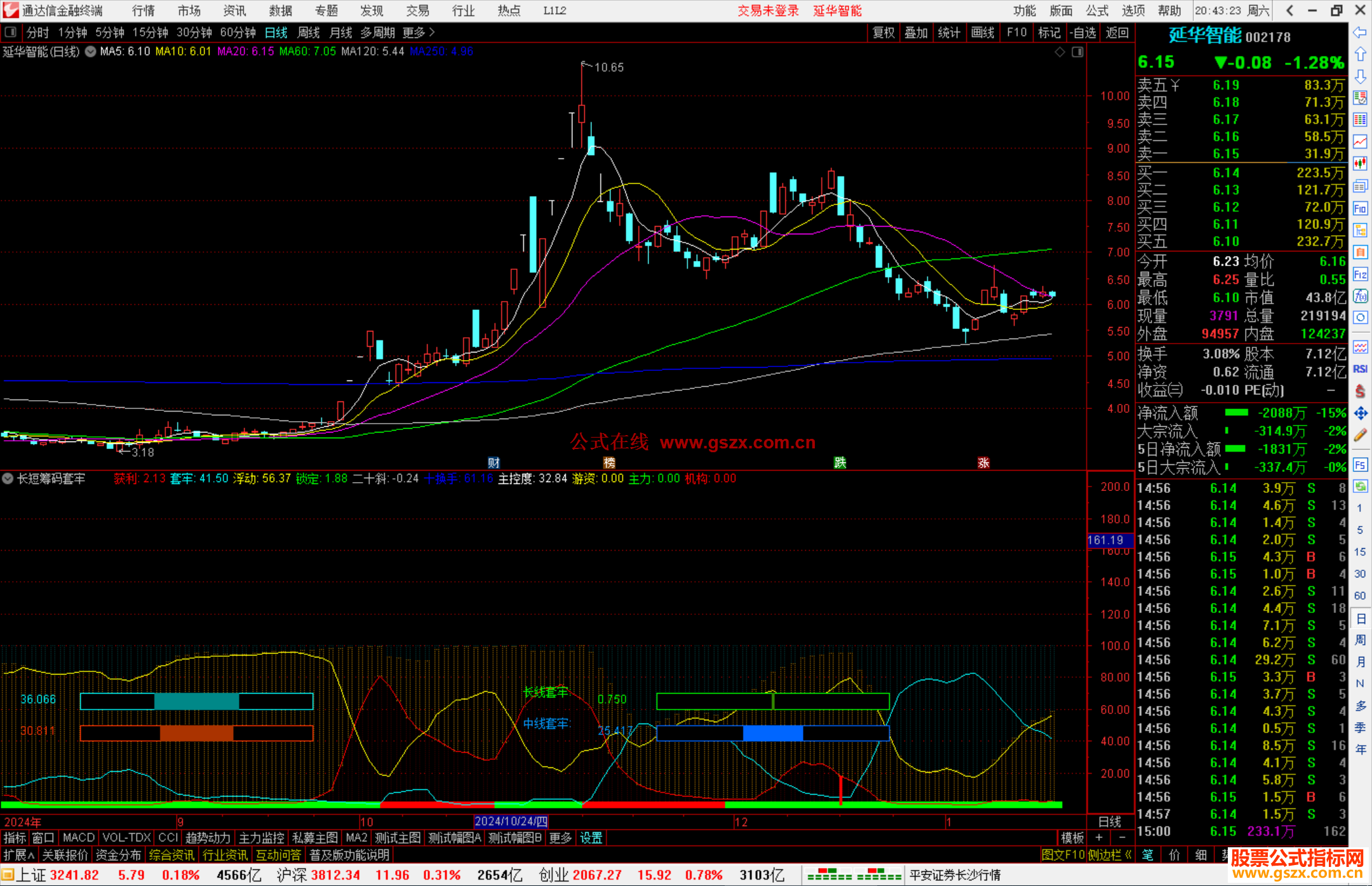Image resolution: width=1372 pixels, height=886 pixels.
Task: Click the tree structure icon in sidebar
Action: point(1360,230)
